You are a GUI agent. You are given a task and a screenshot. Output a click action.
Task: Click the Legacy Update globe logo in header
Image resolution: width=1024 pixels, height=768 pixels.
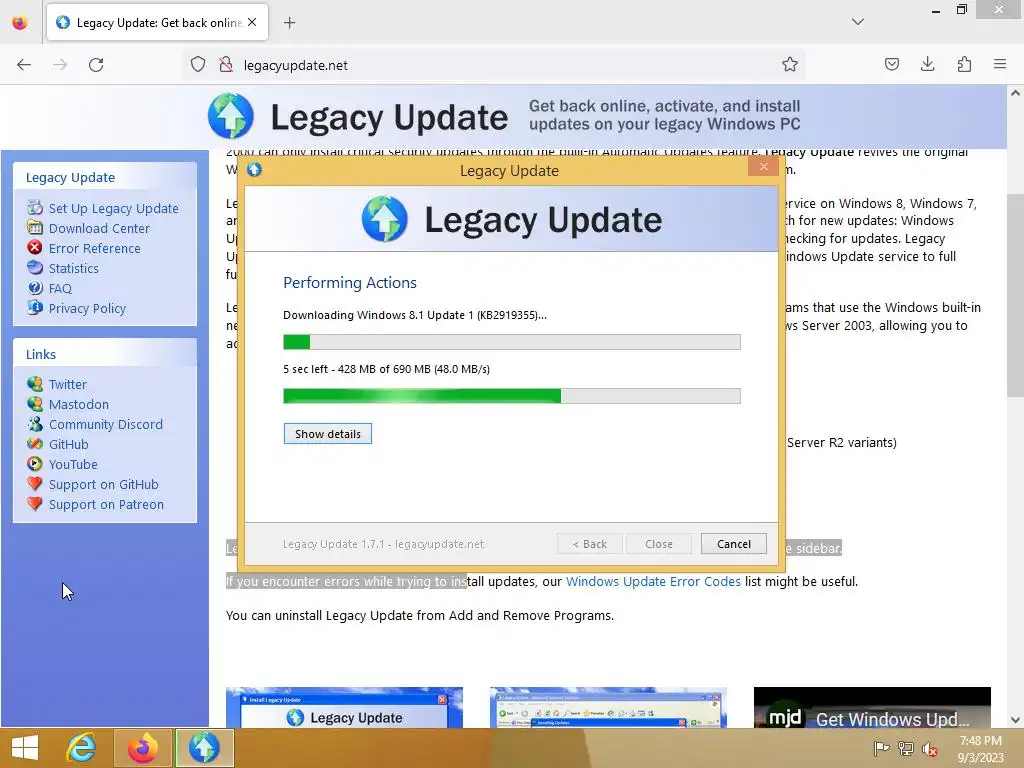click(x=231, y=116)
